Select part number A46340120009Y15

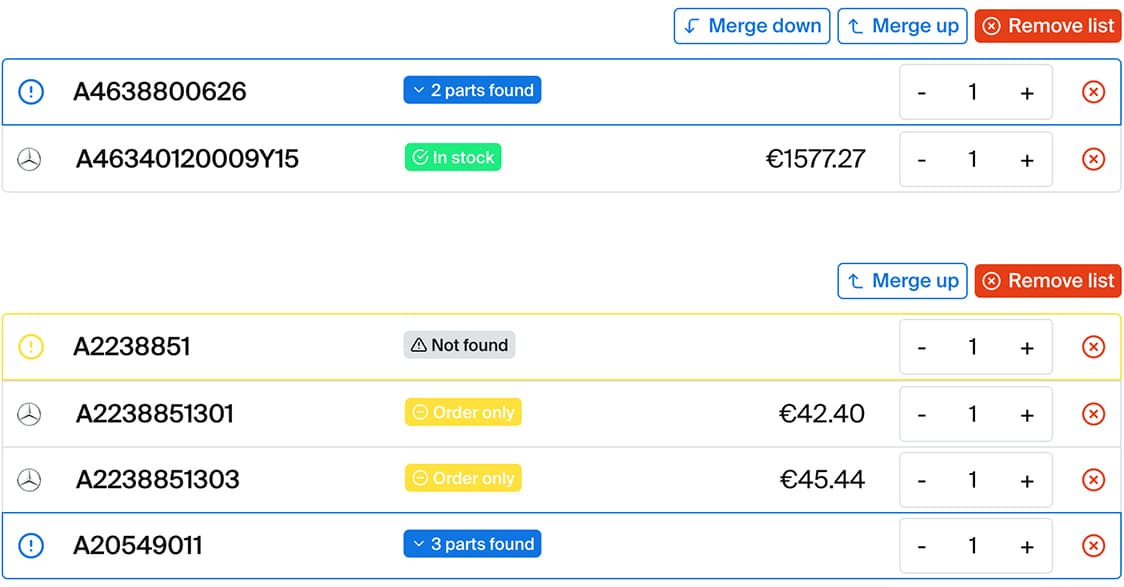(x=187, y=159)
